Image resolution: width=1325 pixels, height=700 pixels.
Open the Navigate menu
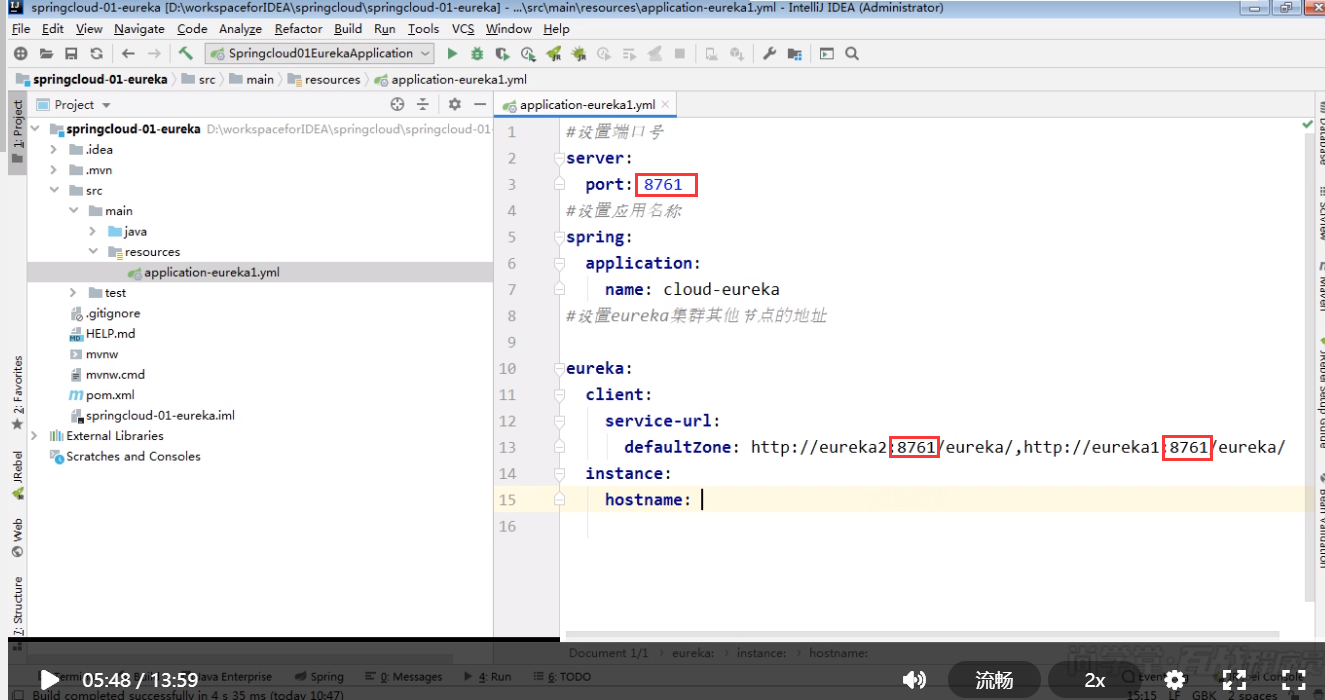[x=139, y=29]
